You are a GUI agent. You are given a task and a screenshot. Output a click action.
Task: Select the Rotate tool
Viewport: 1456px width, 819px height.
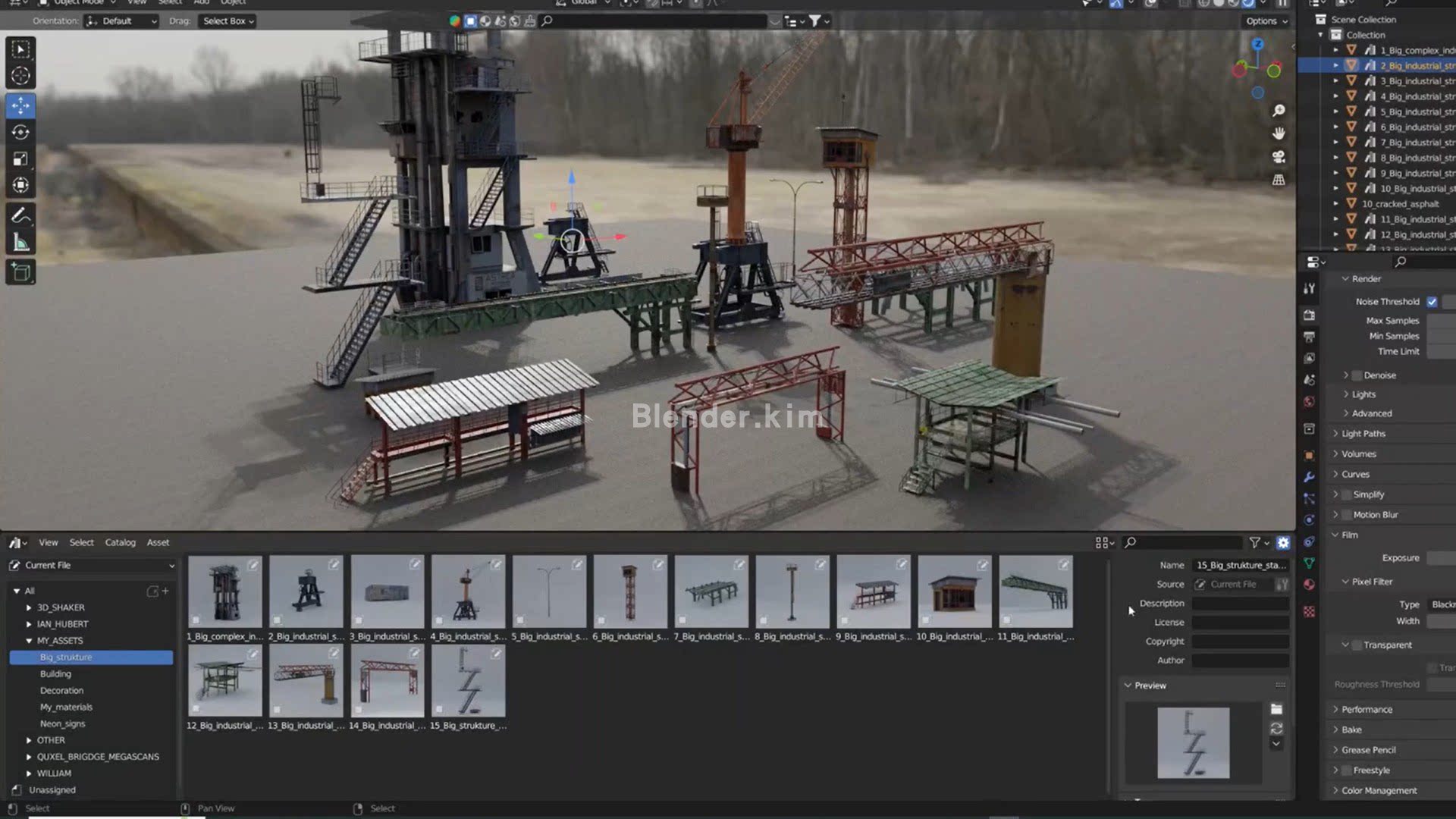(x=20, y=133)
